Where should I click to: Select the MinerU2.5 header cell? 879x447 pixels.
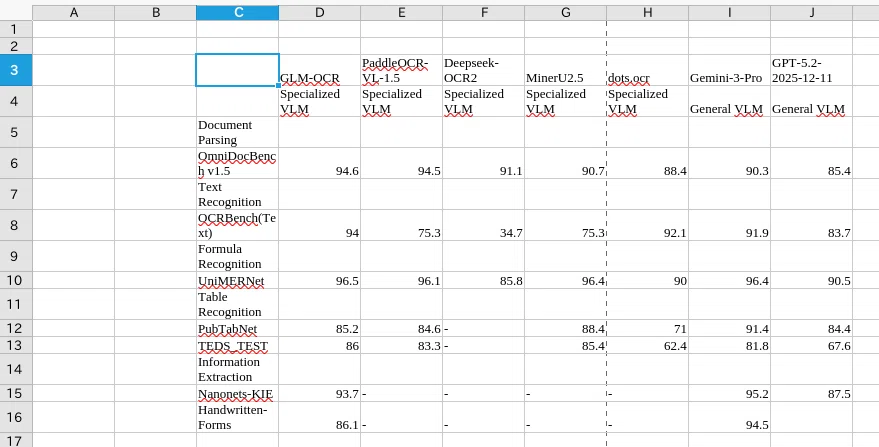pos(566,70)
